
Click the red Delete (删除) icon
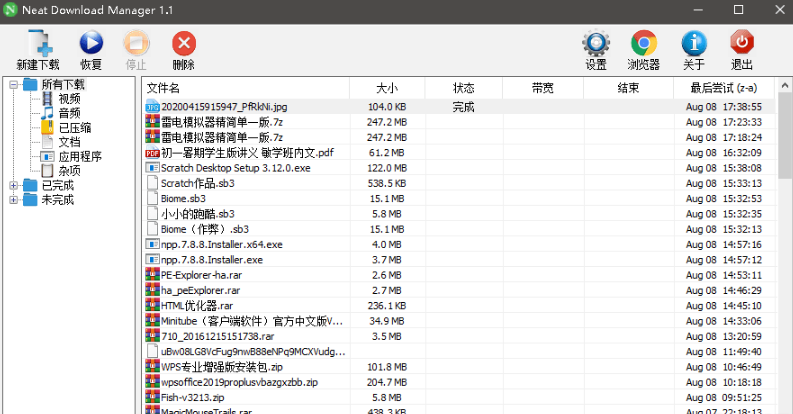point(183,44)
